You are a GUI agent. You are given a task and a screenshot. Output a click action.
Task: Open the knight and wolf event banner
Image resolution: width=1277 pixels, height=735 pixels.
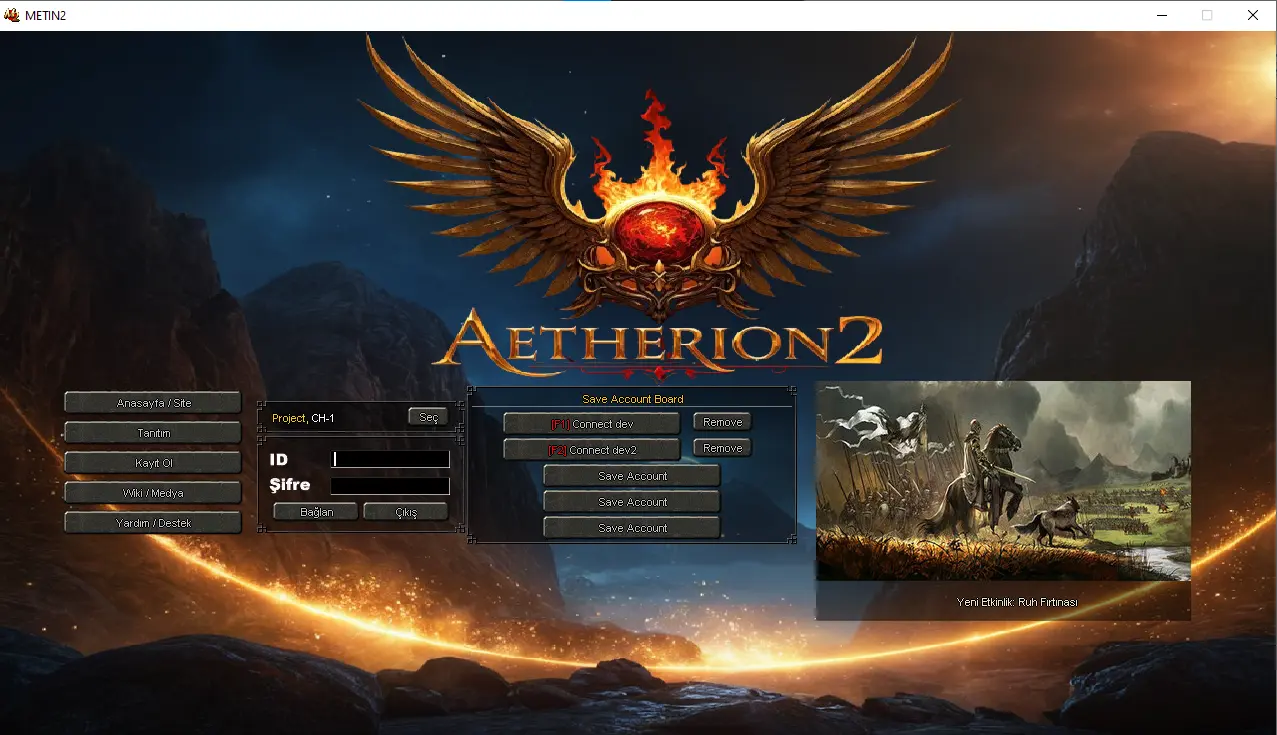1003,480
